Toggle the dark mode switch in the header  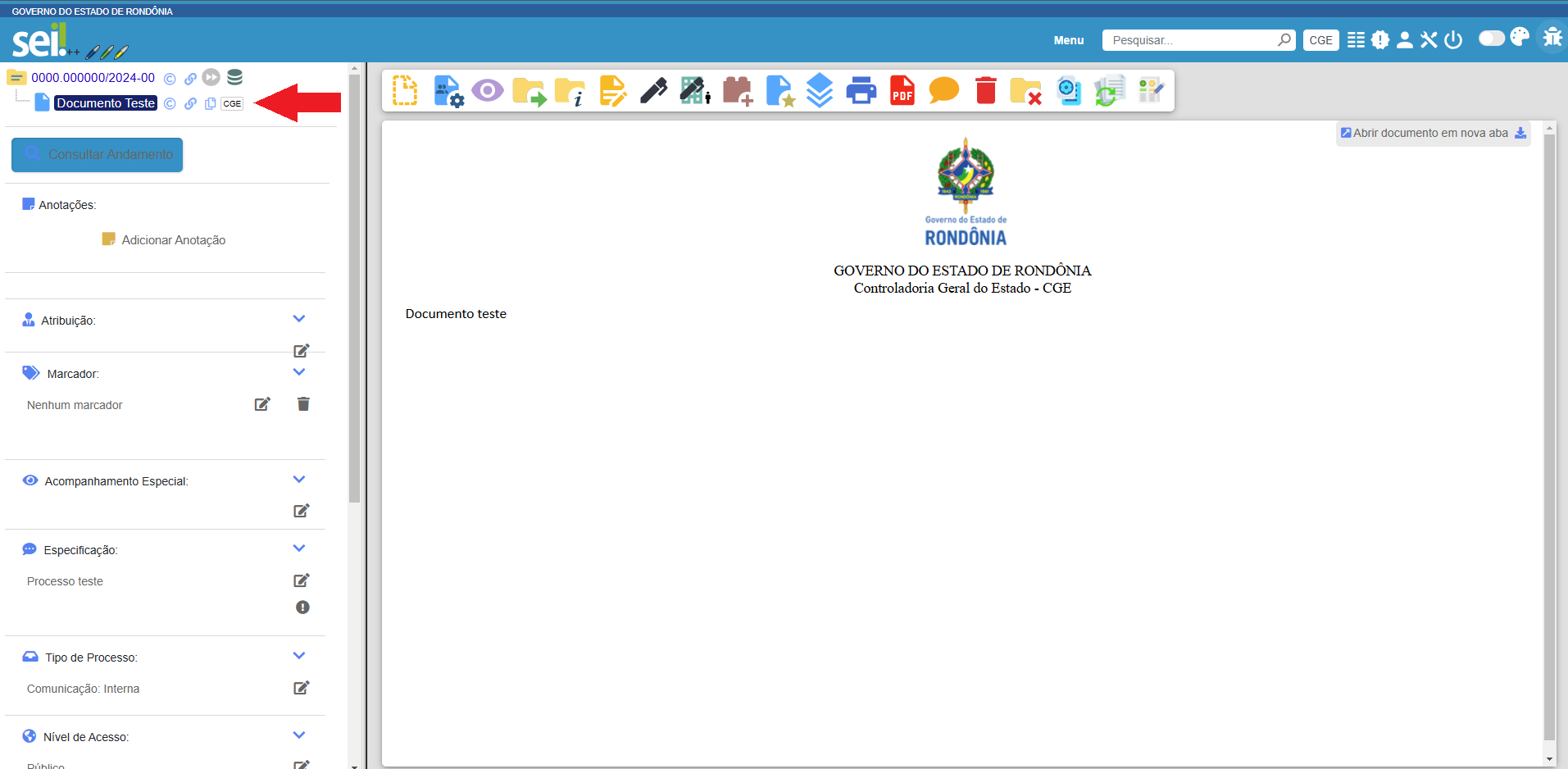pos(1493,38)
